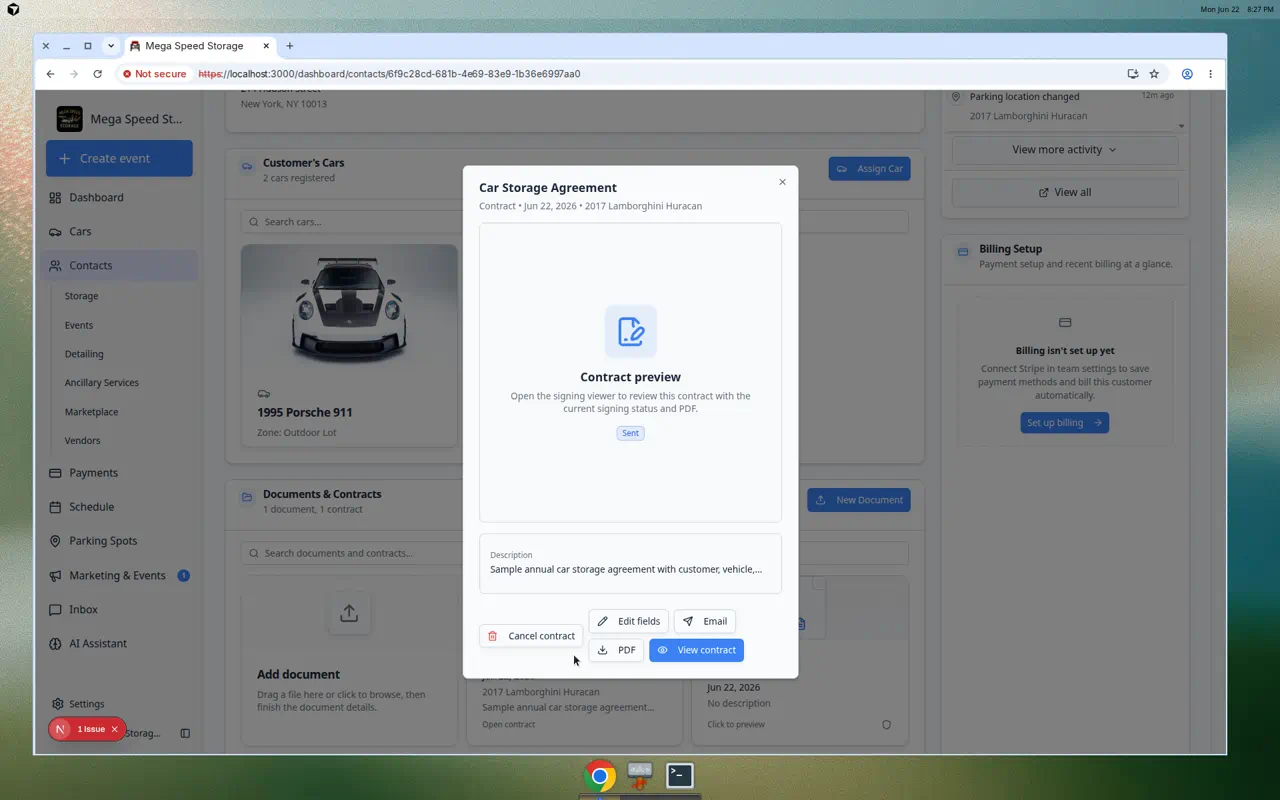This screenshot has width=1280, height=800.
Task: Dismiss the 1 Issue badge
Action: [114, 729]
